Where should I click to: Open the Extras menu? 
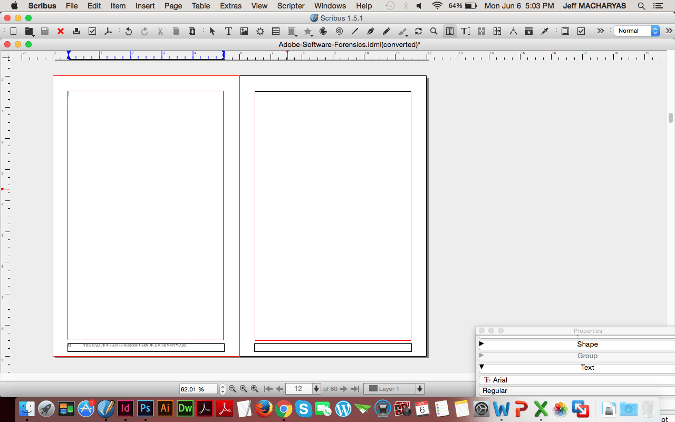(231, 6)
